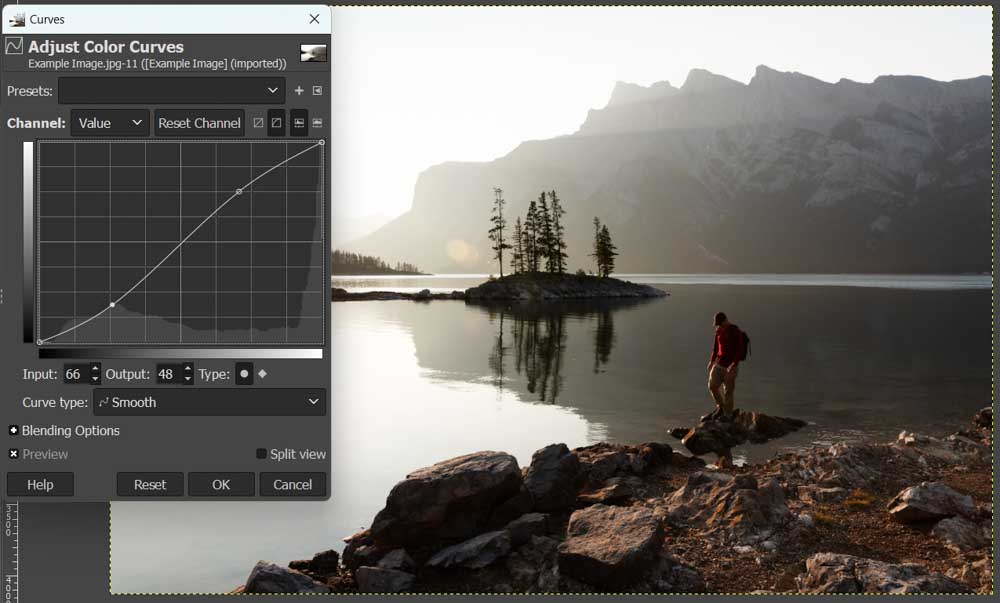This screenshot has height=603, width=1000.
Task: Open the Presets dropdown
Action: click(x=172, y=91)
